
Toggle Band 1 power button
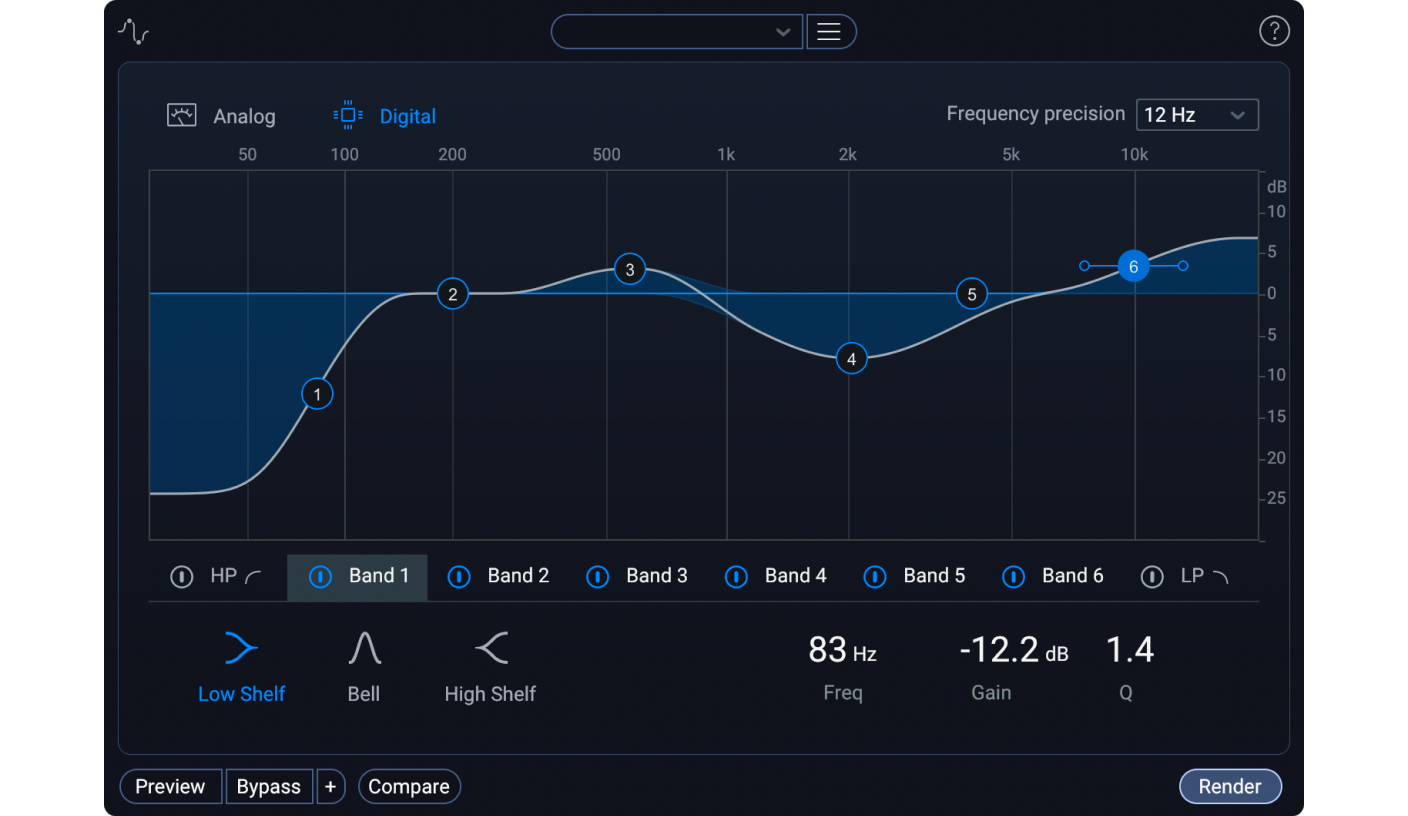pos(320,577)
